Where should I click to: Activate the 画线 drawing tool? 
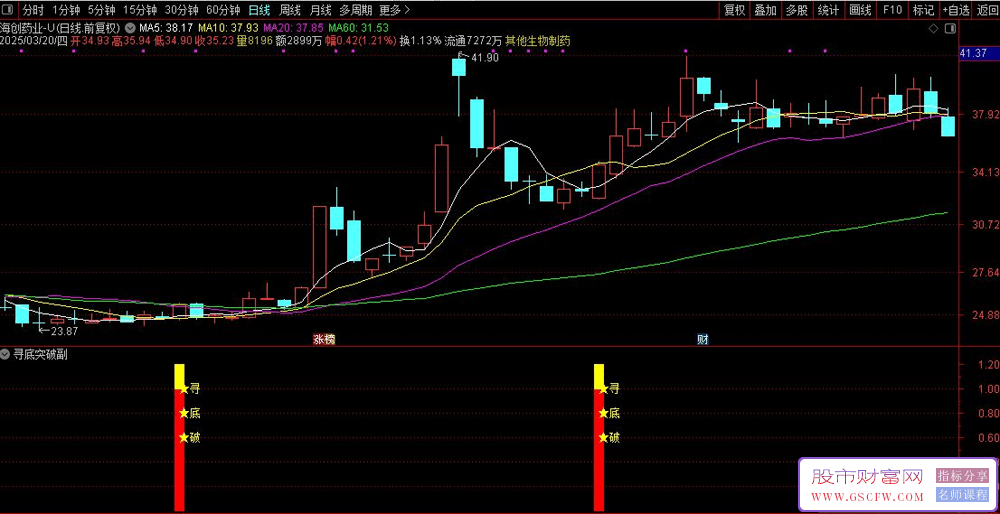860,10
